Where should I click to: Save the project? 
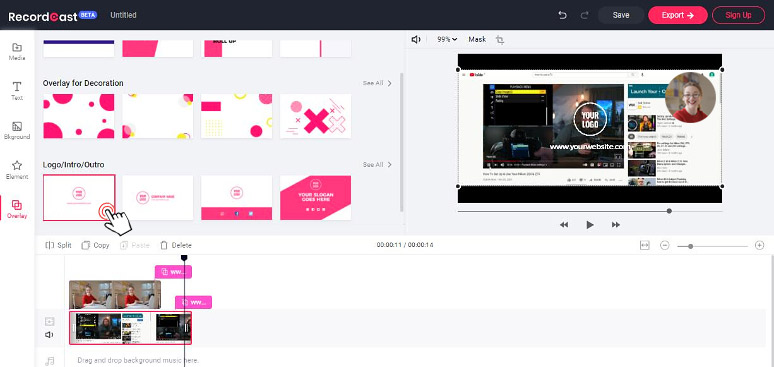[620, 15]
